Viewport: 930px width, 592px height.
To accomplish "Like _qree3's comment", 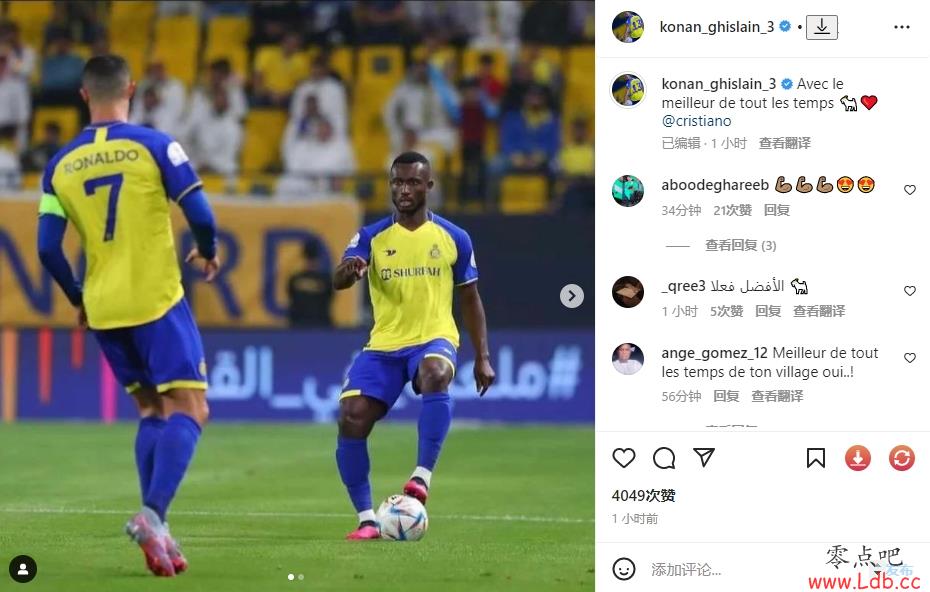I will [x=909, y=291].
